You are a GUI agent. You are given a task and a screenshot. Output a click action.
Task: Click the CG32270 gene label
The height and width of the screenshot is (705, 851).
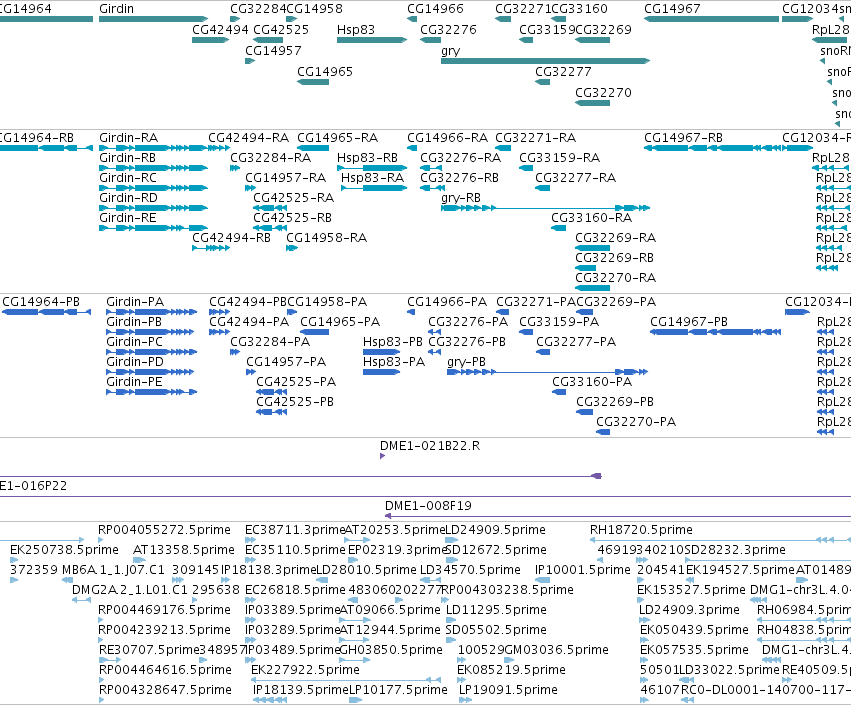[x=604, y=93]
